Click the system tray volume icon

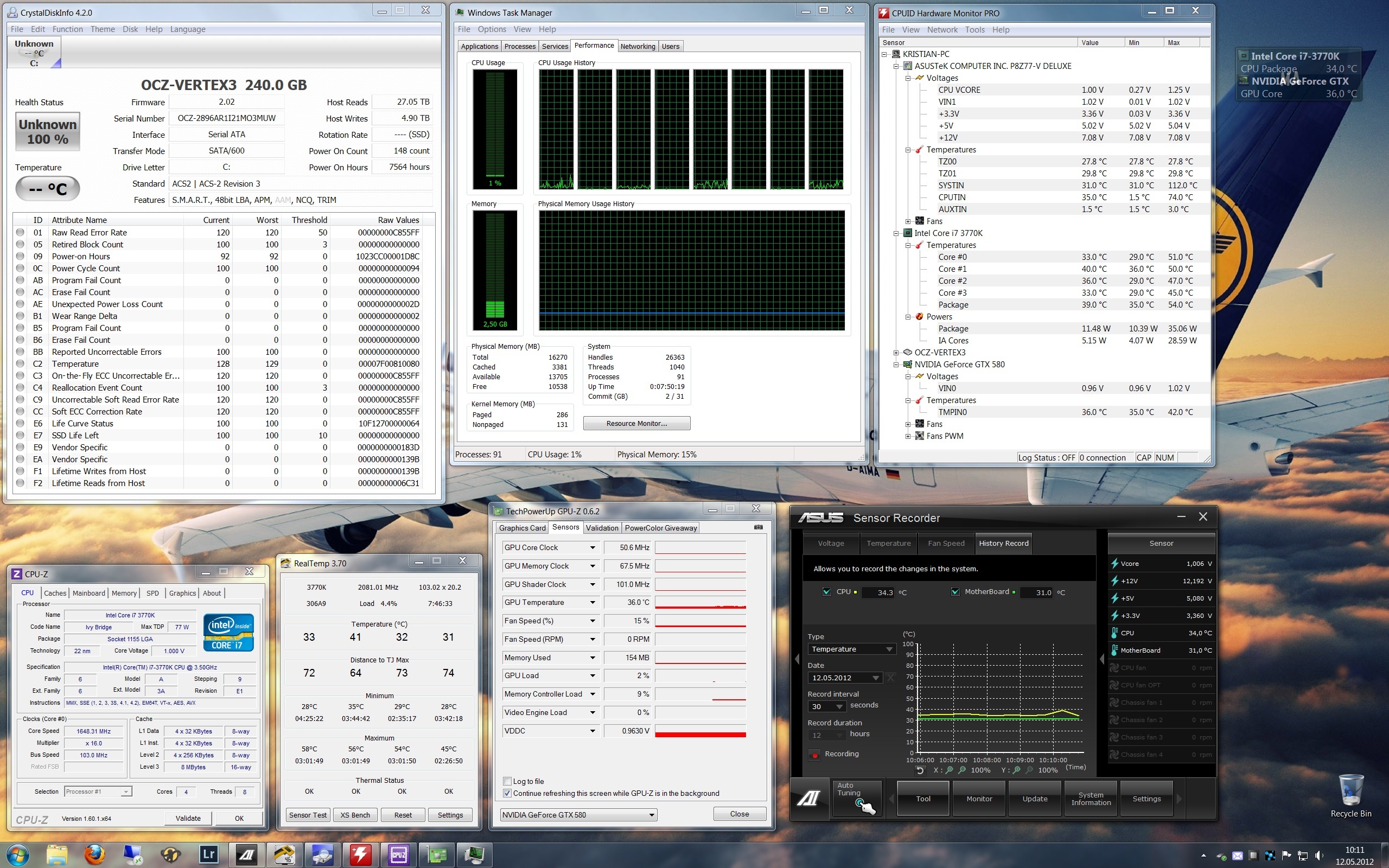(1319, 856)
